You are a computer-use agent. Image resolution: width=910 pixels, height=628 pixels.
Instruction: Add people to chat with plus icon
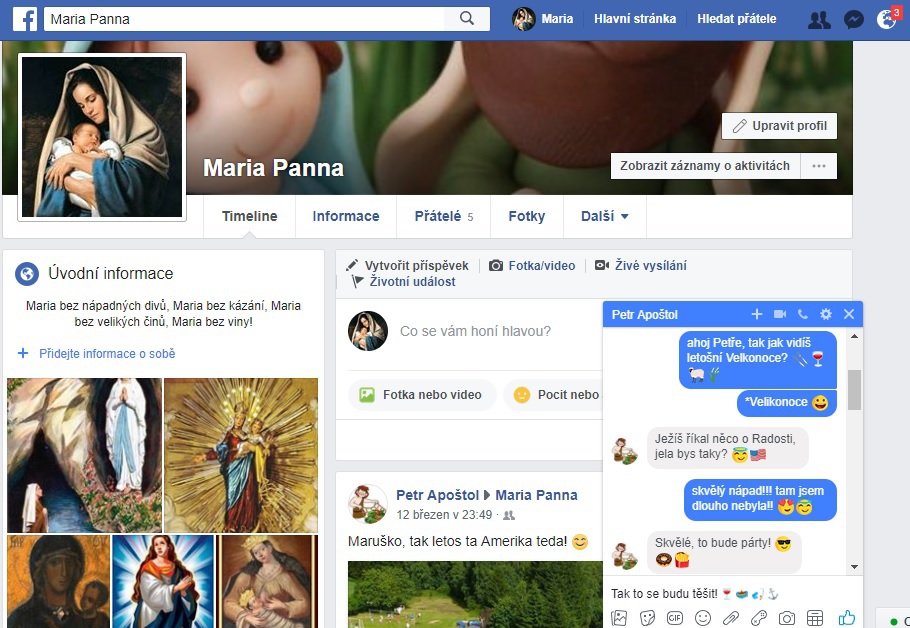(x=757, y=314)
